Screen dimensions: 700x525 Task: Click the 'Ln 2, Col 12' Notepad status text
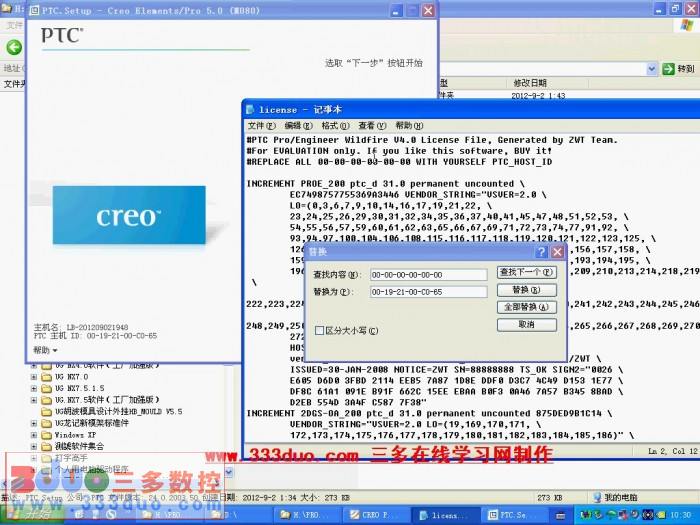point(672,451)
